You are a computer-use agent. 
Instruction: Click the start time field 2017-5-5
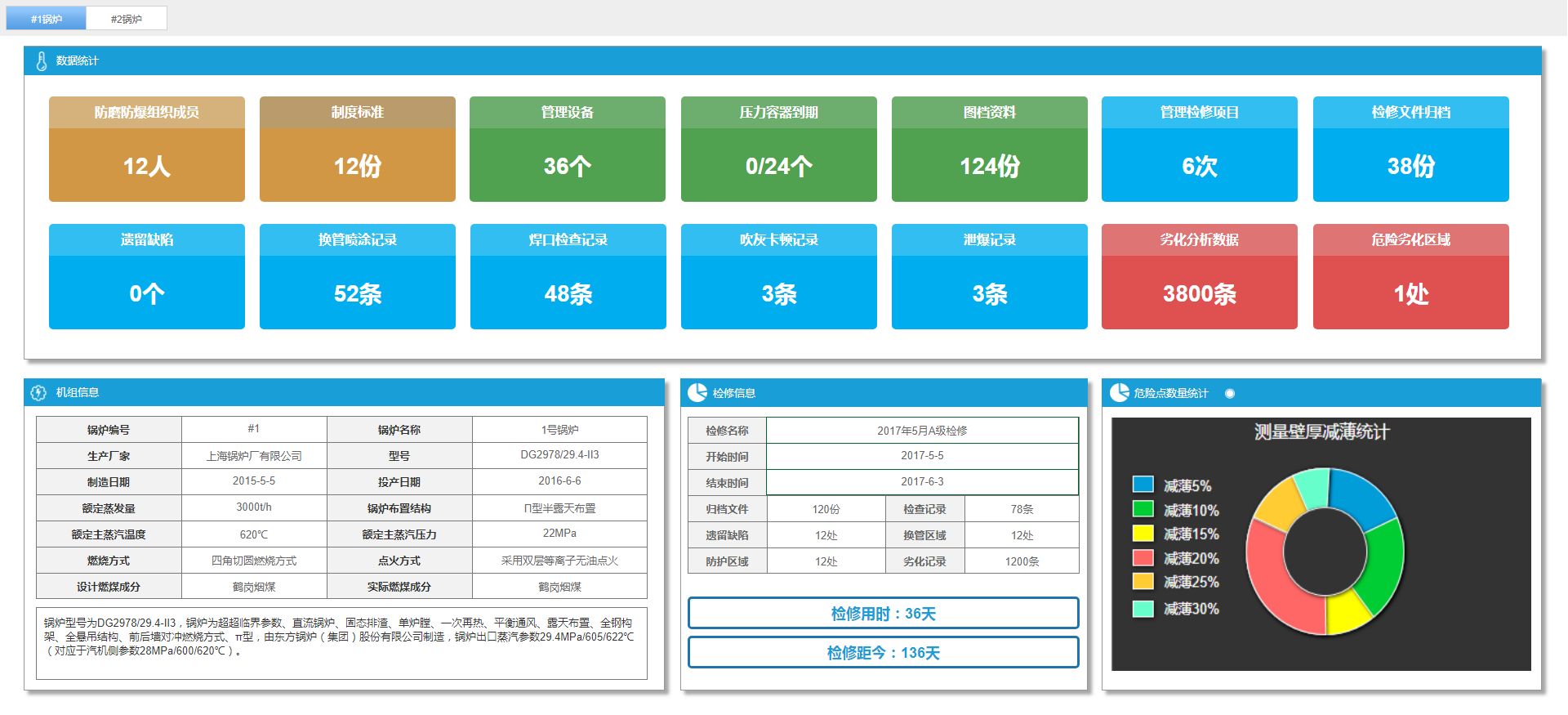coord(922,456)
